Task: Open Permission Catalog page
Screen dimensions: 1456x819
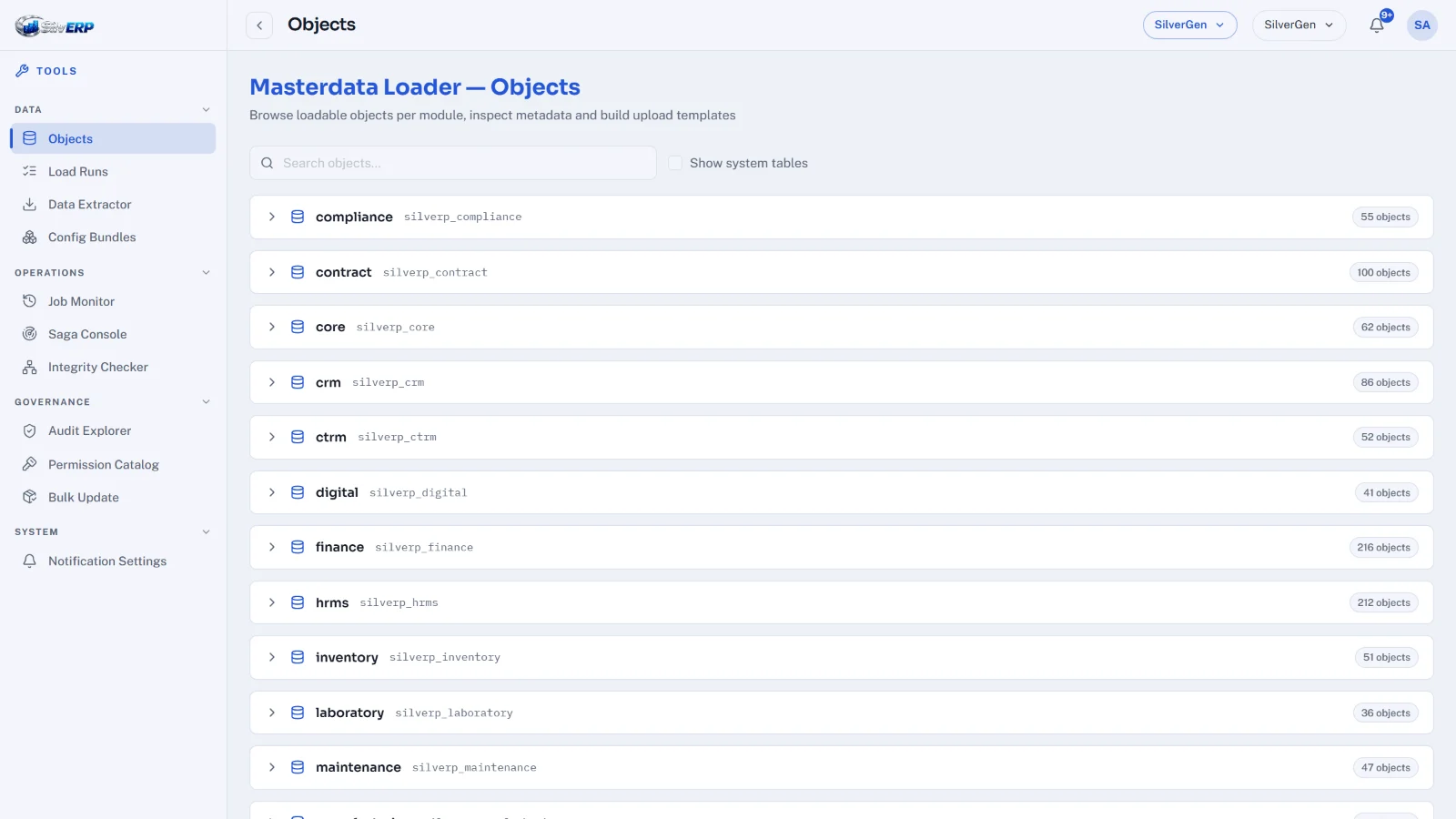Action: [x=113, y=464]
